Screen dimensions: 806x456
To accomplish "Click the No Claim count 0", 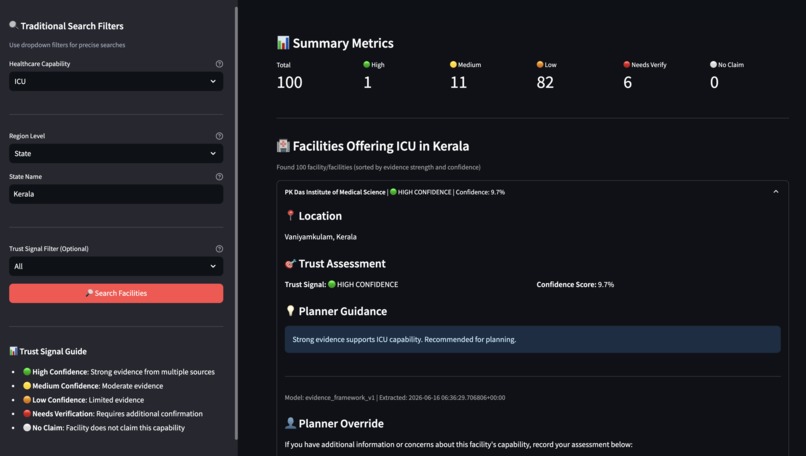I will point(714,82).
